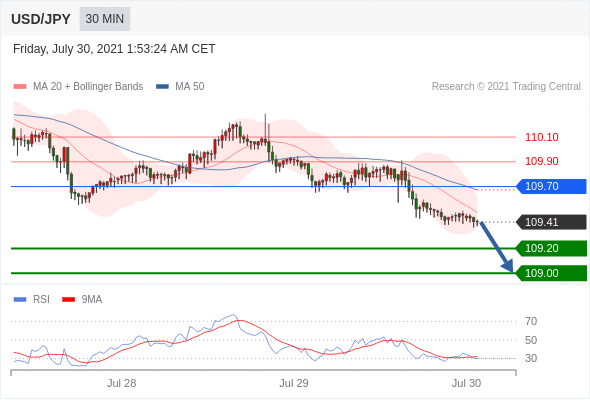Click the red 110.10 resistance label
The width and height of the screenshot is (590, 400).
541,137
